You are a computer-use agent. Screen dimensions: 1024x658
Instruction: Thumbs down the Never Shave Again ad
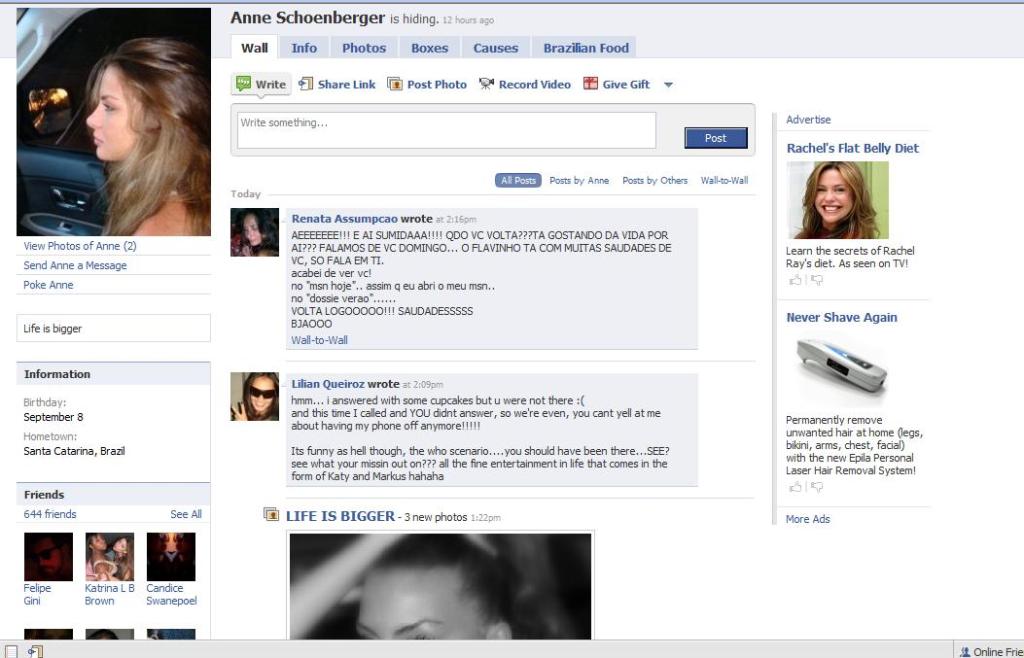click(x=817, y=487)
